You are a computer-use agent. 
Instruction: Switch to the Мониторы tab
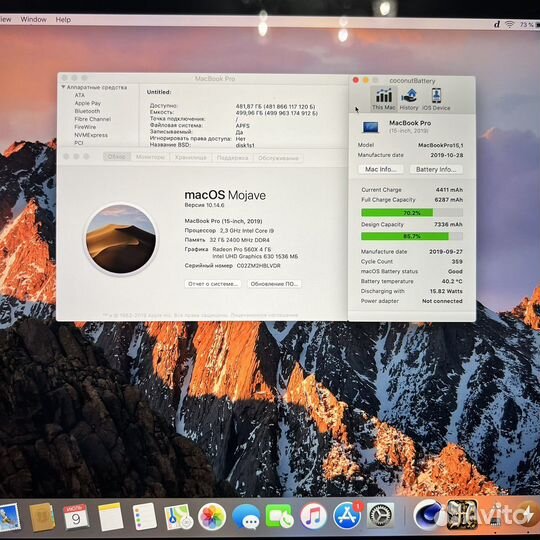pyautogui.click(x=150, y=157)
